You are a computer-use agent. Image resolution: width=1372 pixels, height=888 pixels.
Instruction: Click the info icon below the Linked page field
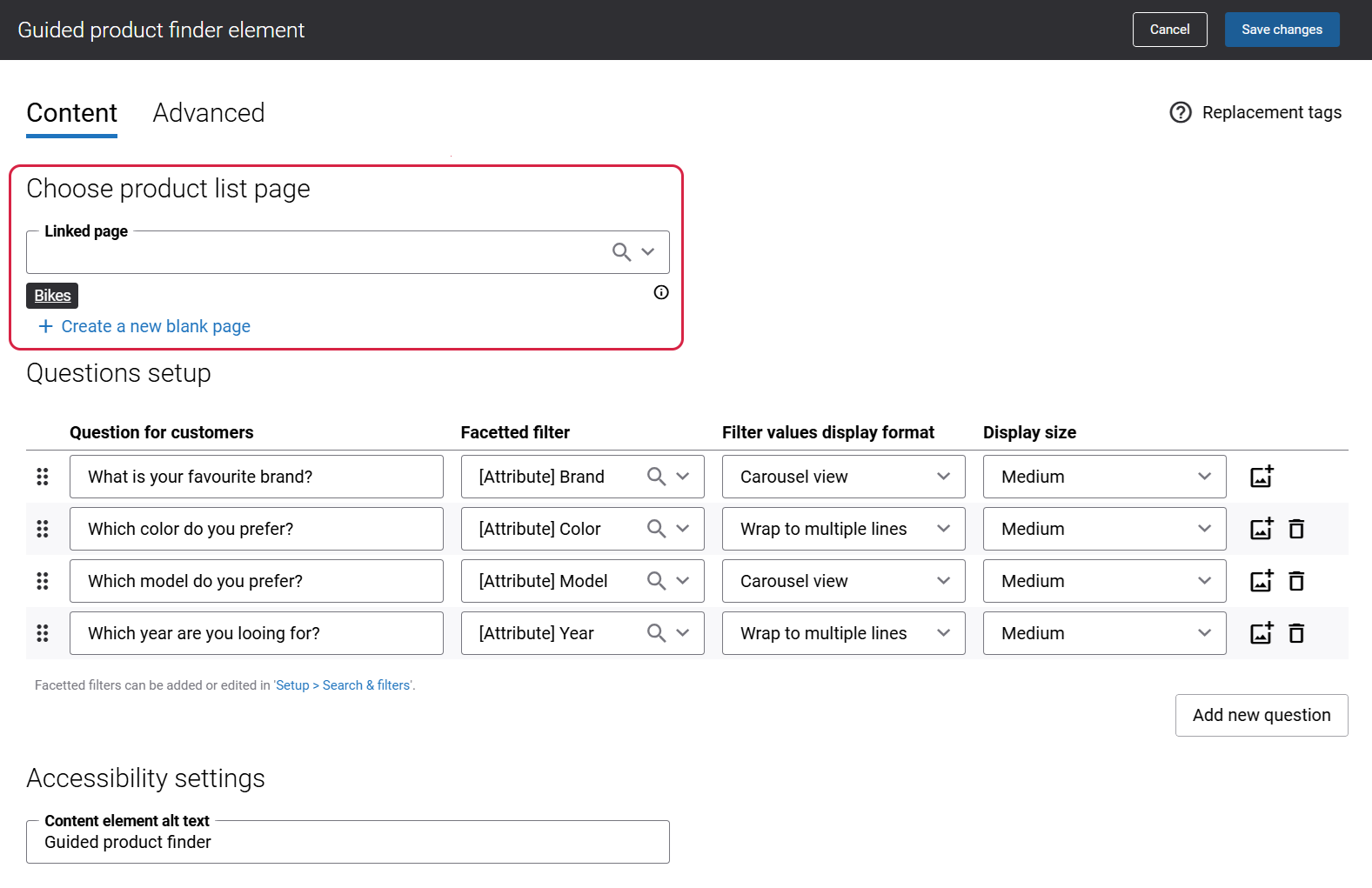661,292
